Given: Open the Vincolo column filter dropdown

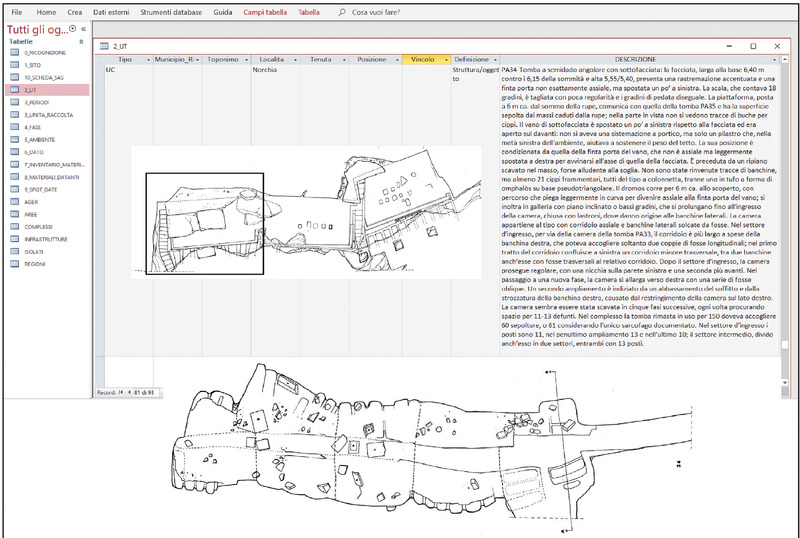Looking at the screenshot, I should (445, 60).
